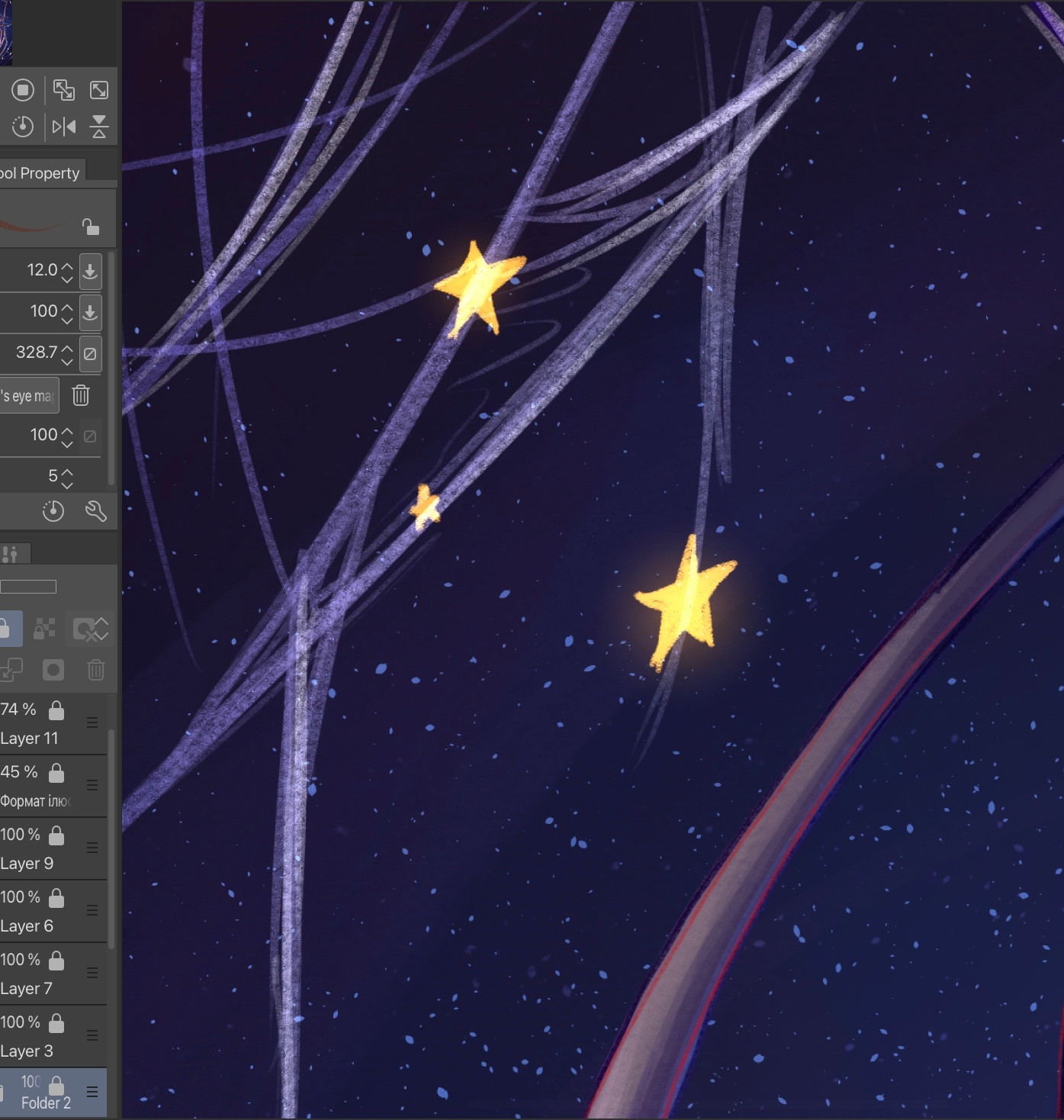The image size is (1064, 1120).
Task: Toggle the open padlock next to brush stroke preview
Action: (91, 227)
